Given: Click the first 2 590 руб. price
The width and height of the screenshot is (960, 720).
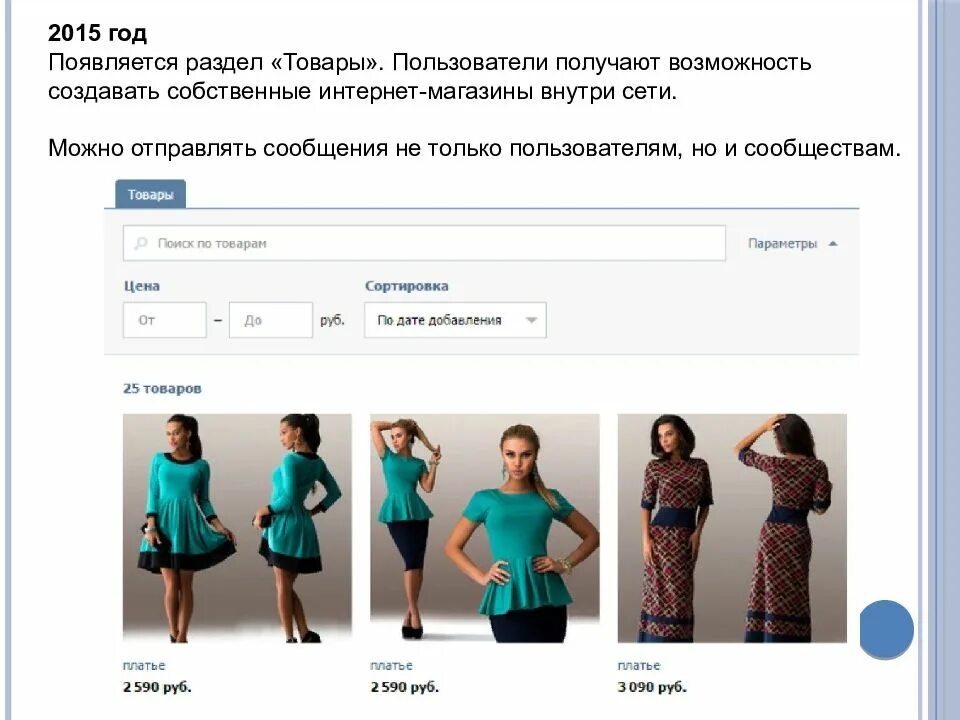Looking at the screenshot, I should (157, 687).
